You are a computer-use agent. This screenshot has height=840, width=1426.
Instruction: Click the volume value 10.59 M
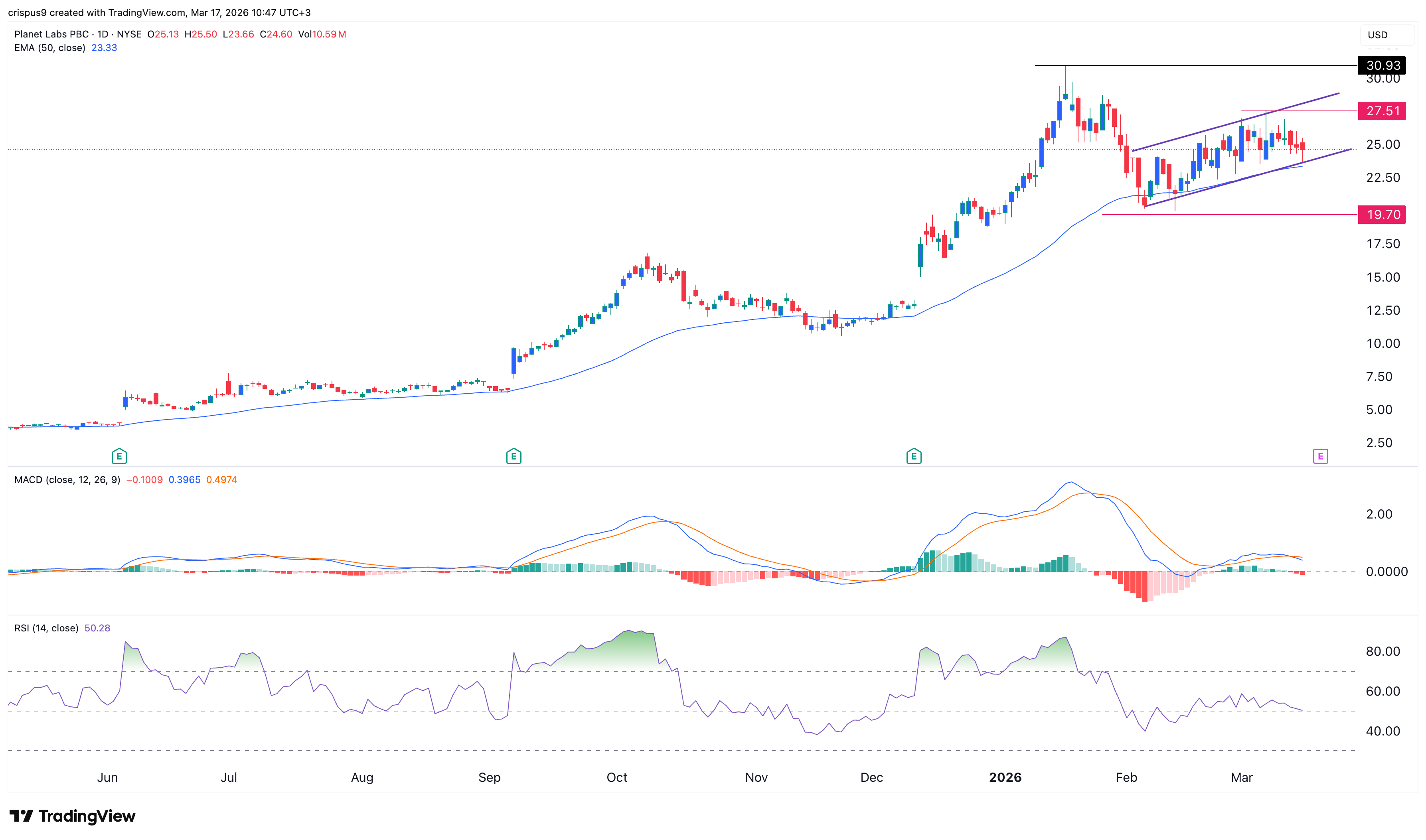329,35
